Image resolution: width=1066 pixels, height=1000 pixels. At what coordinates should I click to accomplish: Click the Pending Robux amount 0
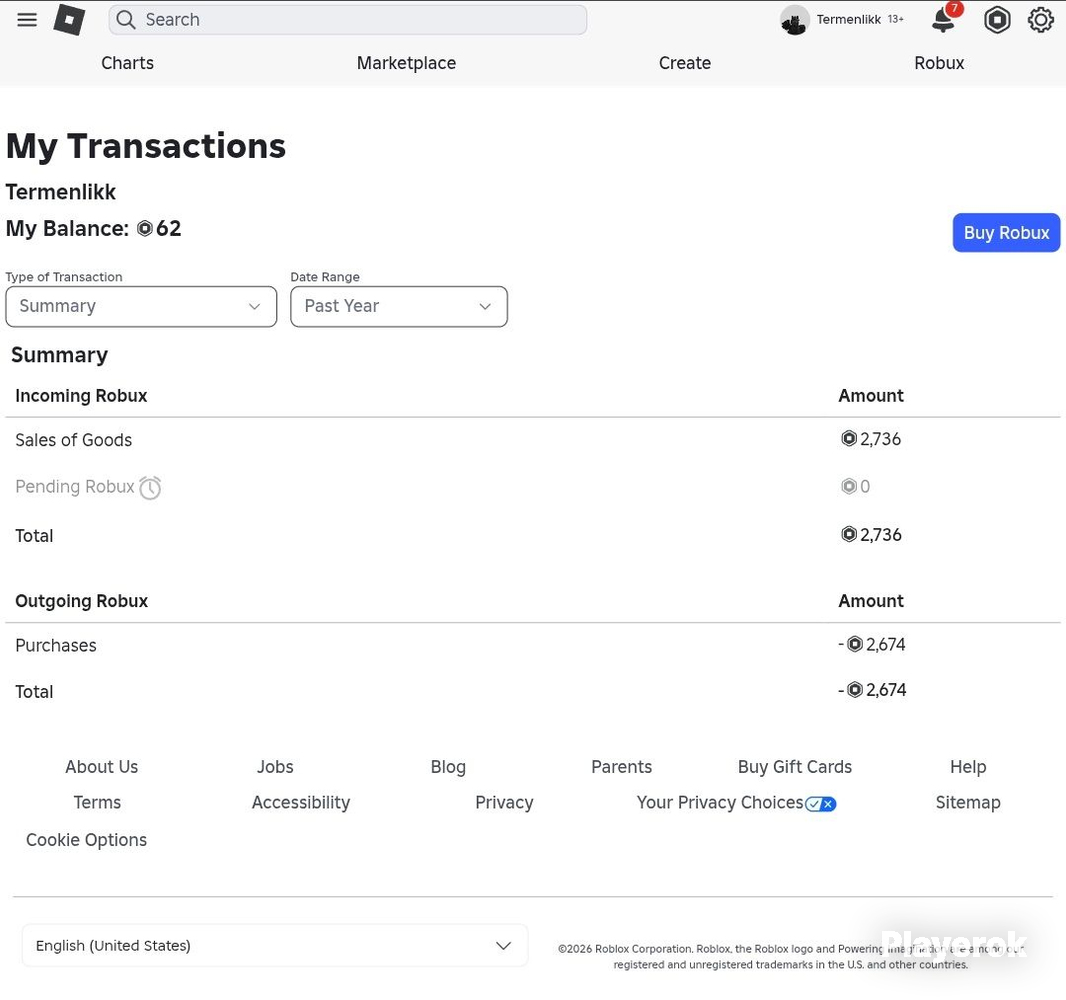865,487
